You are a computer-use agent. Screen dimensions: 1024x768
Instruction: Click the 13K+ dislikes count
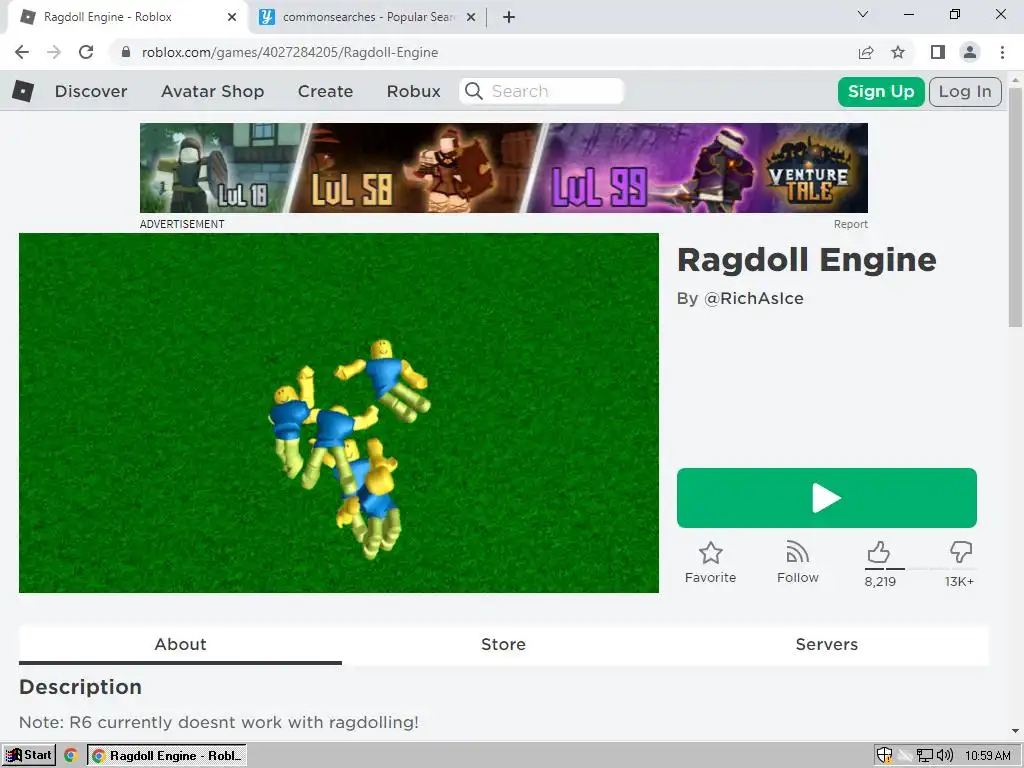[x=959, y=581]
